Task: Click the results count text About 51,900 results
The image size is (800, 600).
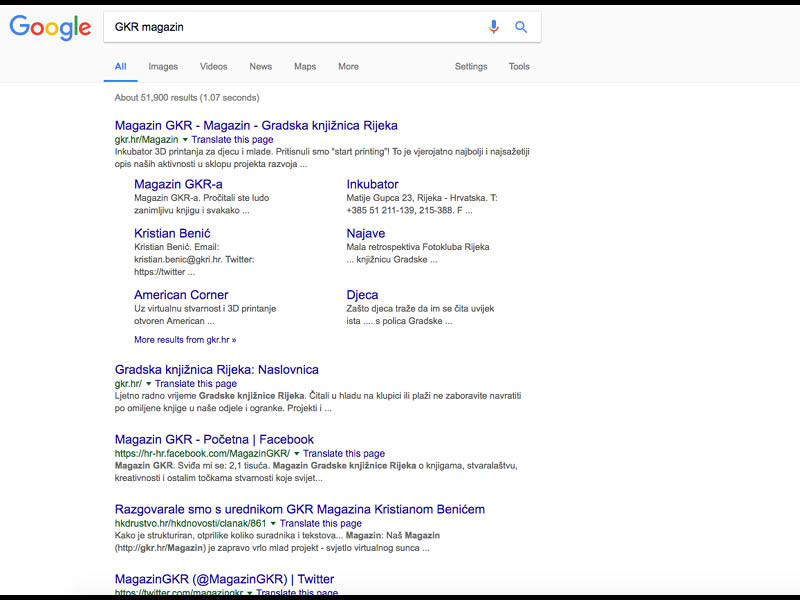Action: pos(187,97)
